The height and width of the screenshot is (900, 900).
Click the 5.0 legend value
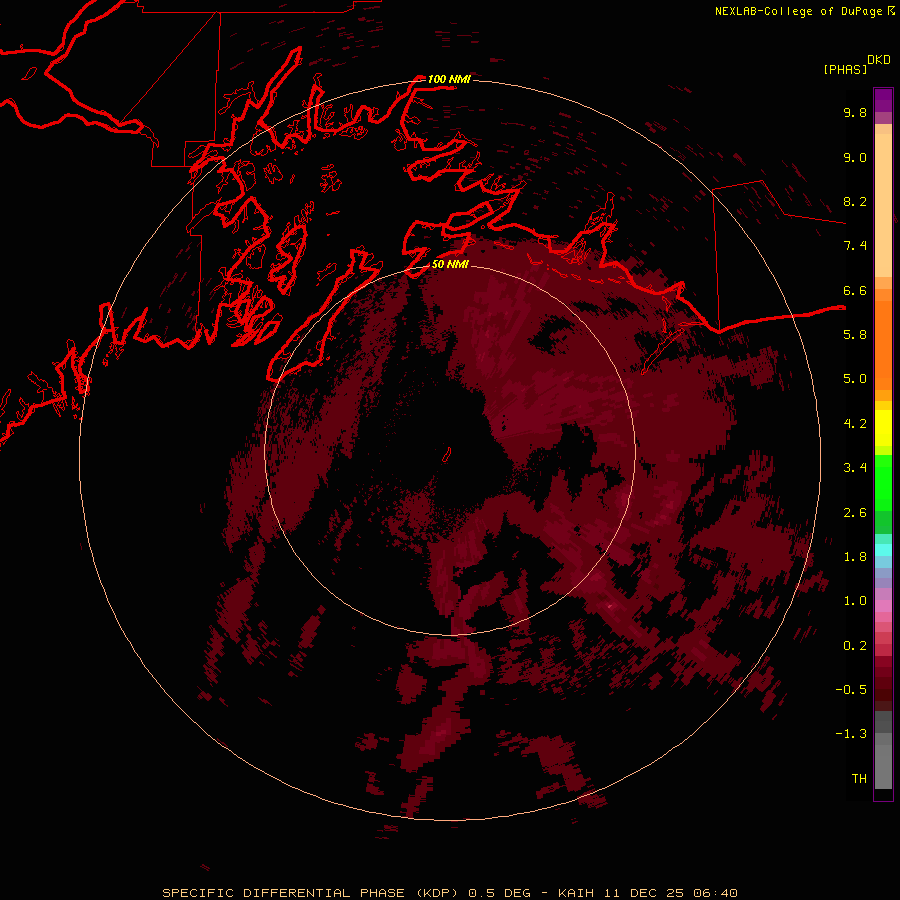(855, 379)
